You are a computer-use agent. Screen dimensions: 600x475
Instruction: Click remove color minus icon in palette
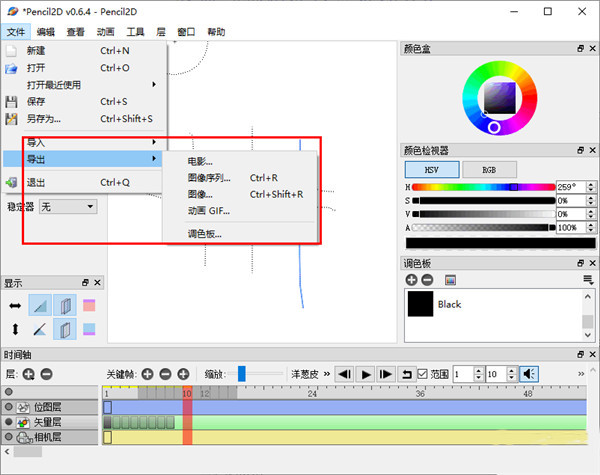coord(428,280)
